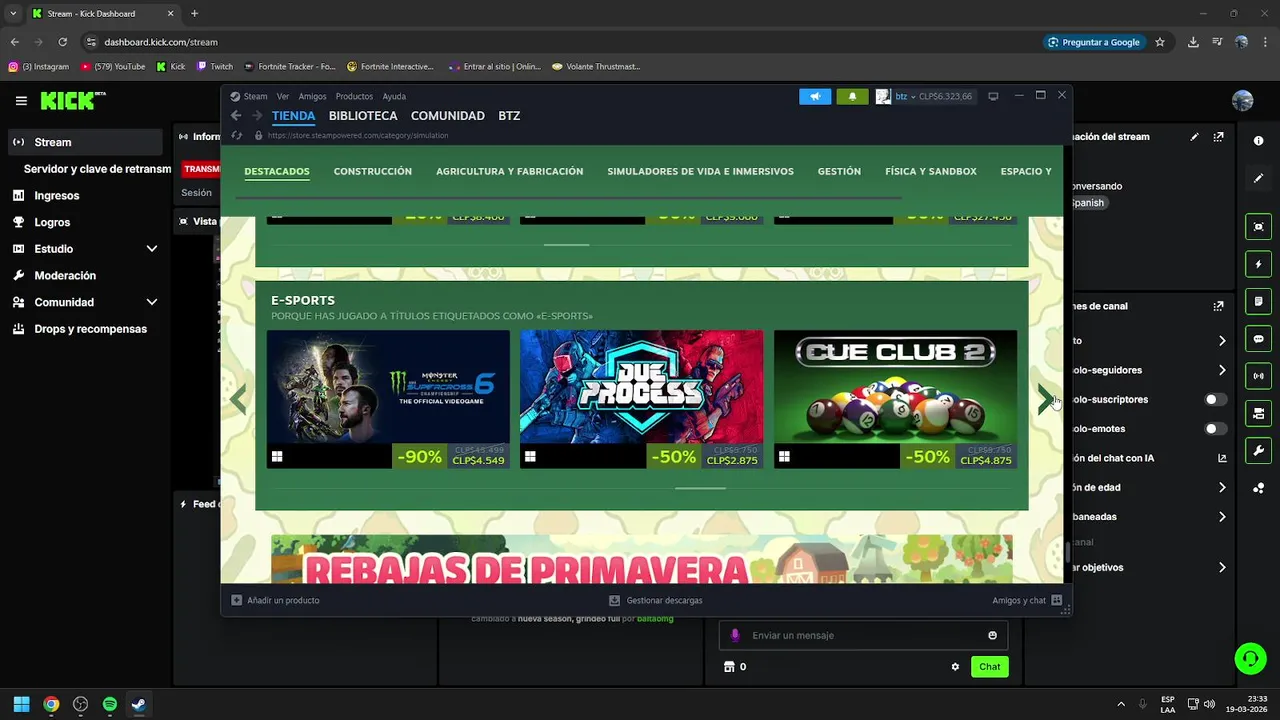
Task: Pop out stream information panel
Action: 1218,137
